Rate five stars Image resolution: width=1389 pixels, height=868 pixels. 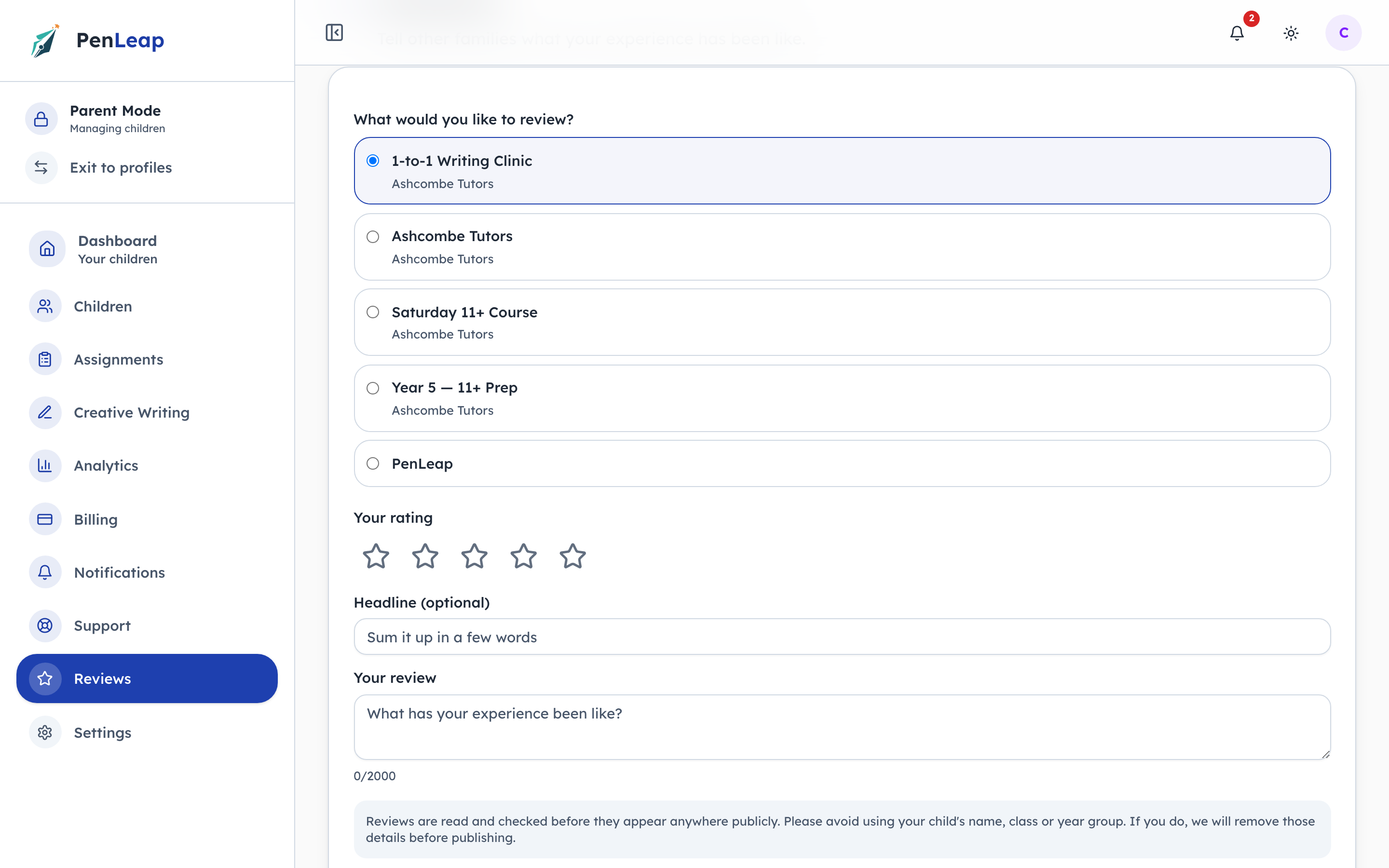pos(573,556)
